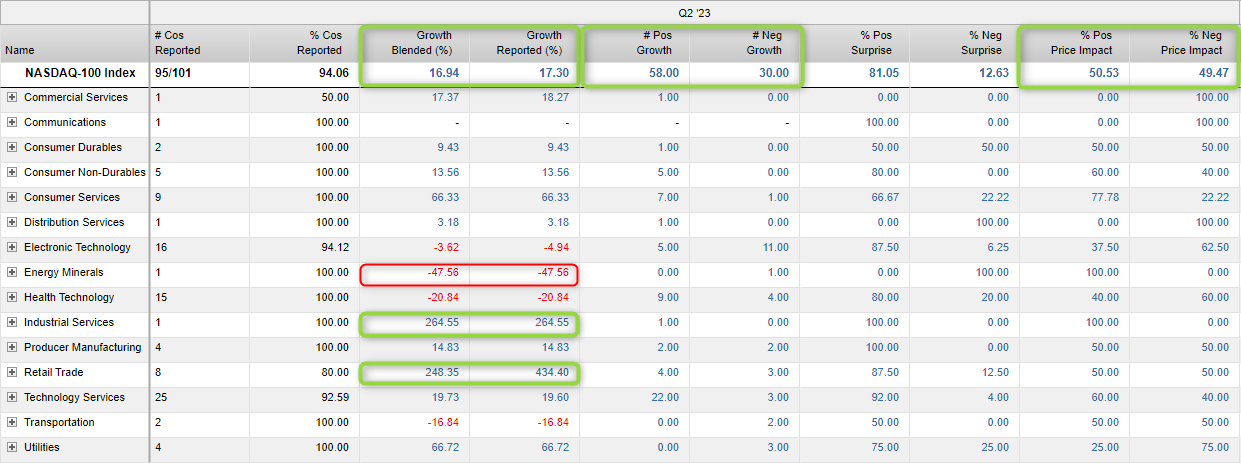Click the index positive price impact 50.53

tap(1103, 73)
